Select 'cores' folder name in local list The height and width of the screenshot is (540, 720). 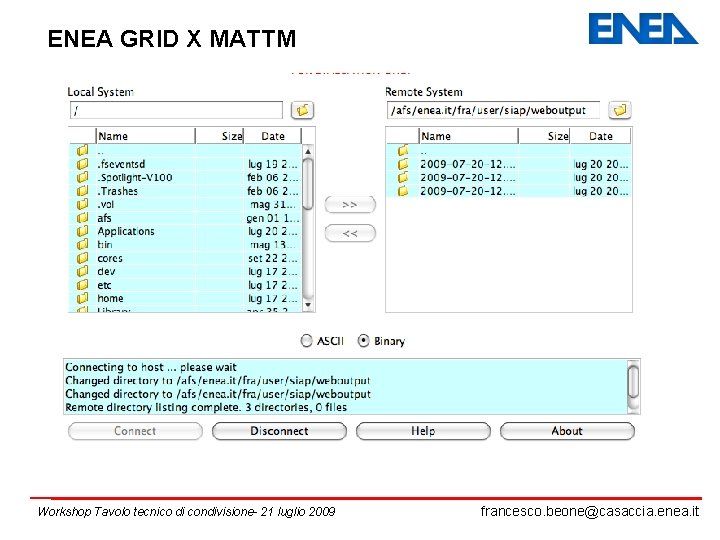point(110,258)
